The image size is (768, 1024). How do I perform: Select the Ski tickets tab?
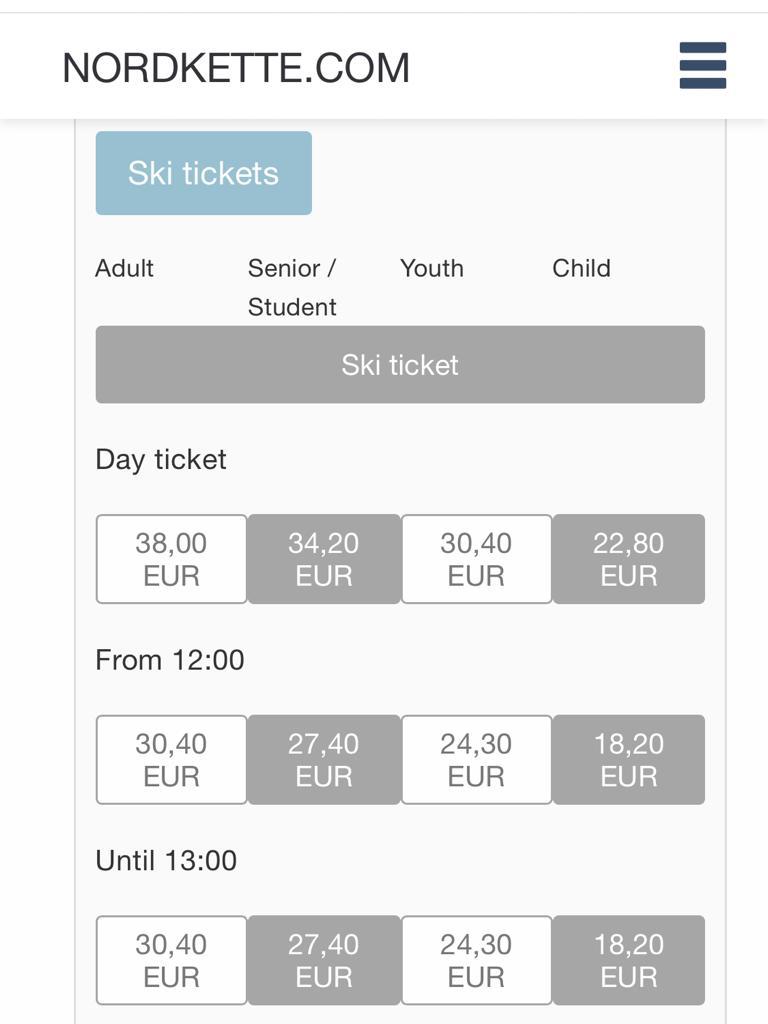tap(203, 173)
